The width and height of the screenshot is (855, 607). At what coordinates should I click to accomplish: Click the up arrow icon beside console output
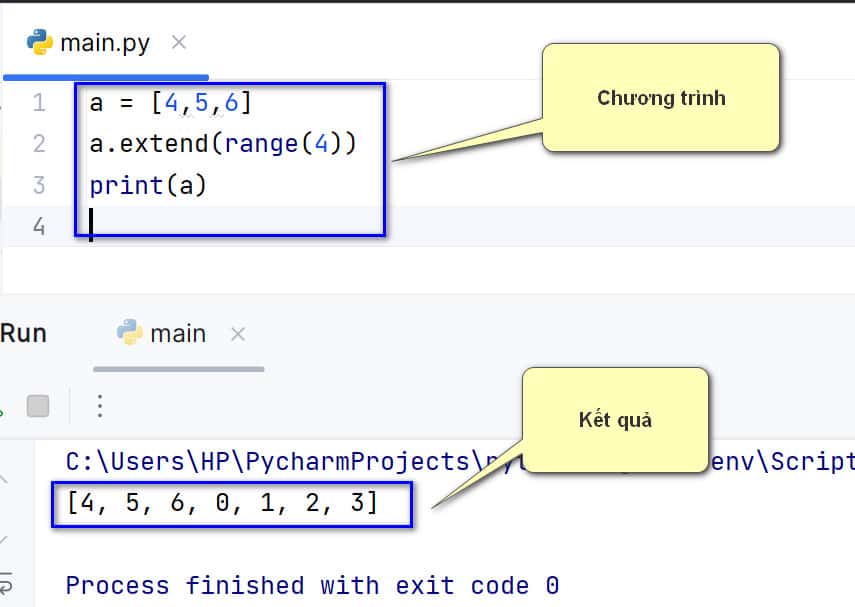pyautogui.click(x=3, y=479)
